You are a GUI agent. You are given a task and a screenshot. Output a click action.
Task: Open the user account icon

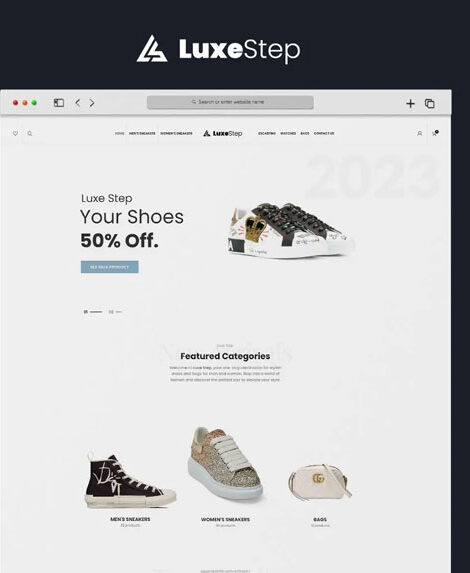pos(420,133)
